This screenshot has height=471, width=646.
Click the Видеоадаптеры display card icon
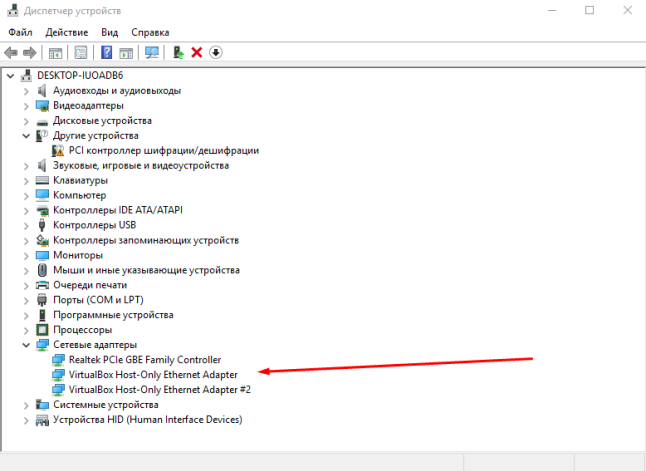[42, 105]
